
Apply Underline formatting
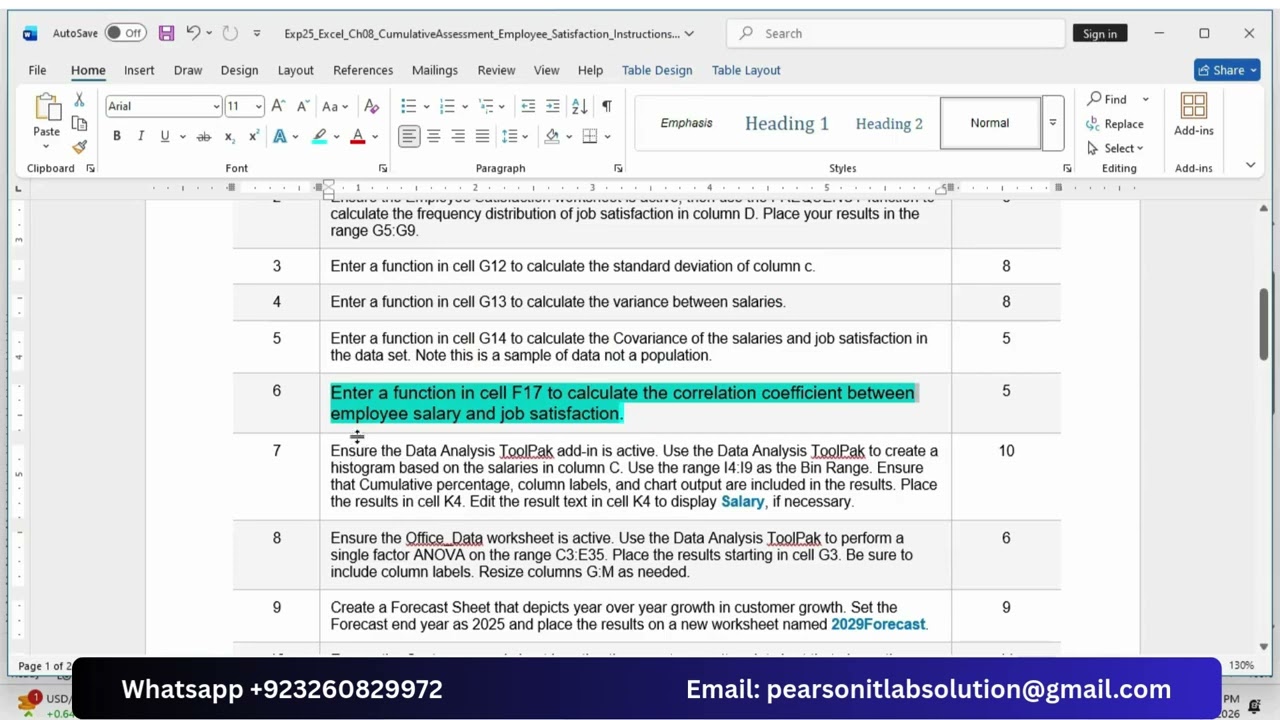[164, 136]
